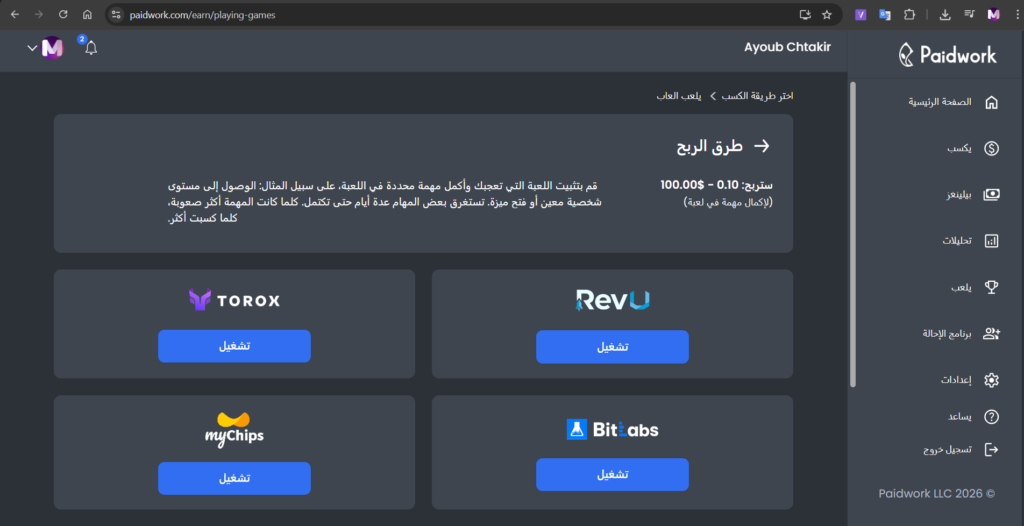The width and height of the screenshot is (1024, 526).
Task: Click the back arrow beside طرق الربح
Action: coord(761,146)
